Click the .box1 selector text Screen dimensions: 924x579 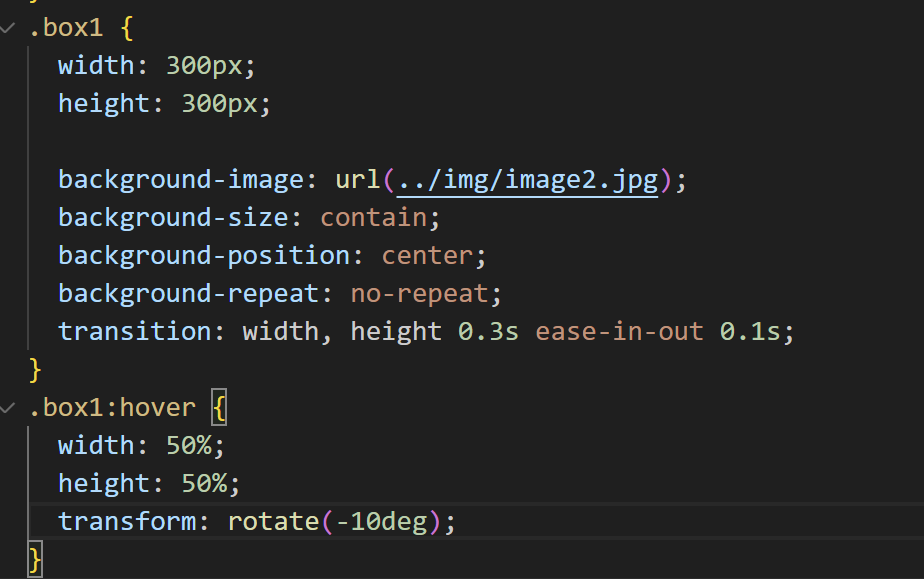[x=66, y=28]
